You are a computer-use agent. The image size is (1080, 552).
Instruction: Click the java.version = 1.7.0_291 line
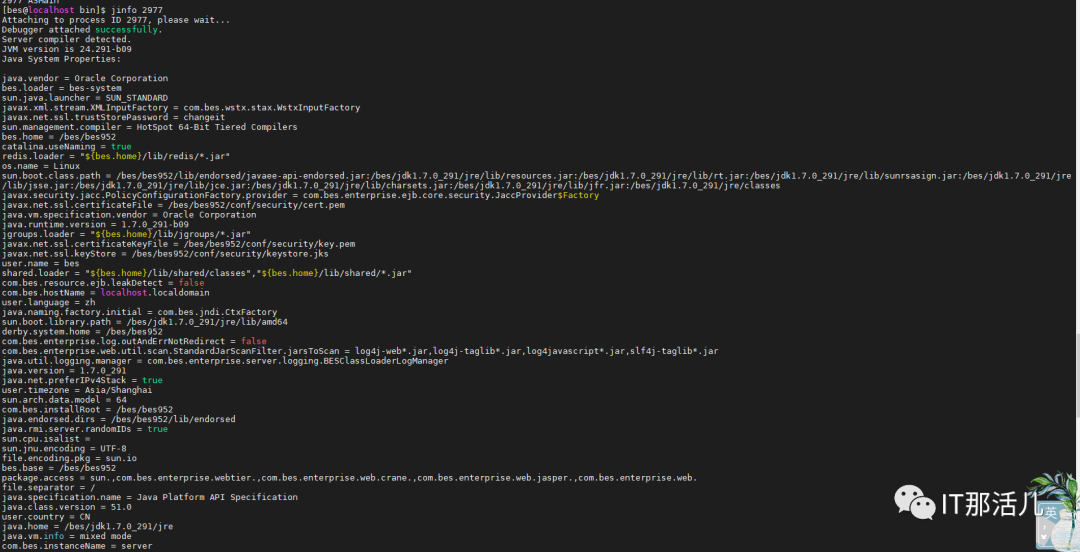pyautogui.click(x=64, y=371)
